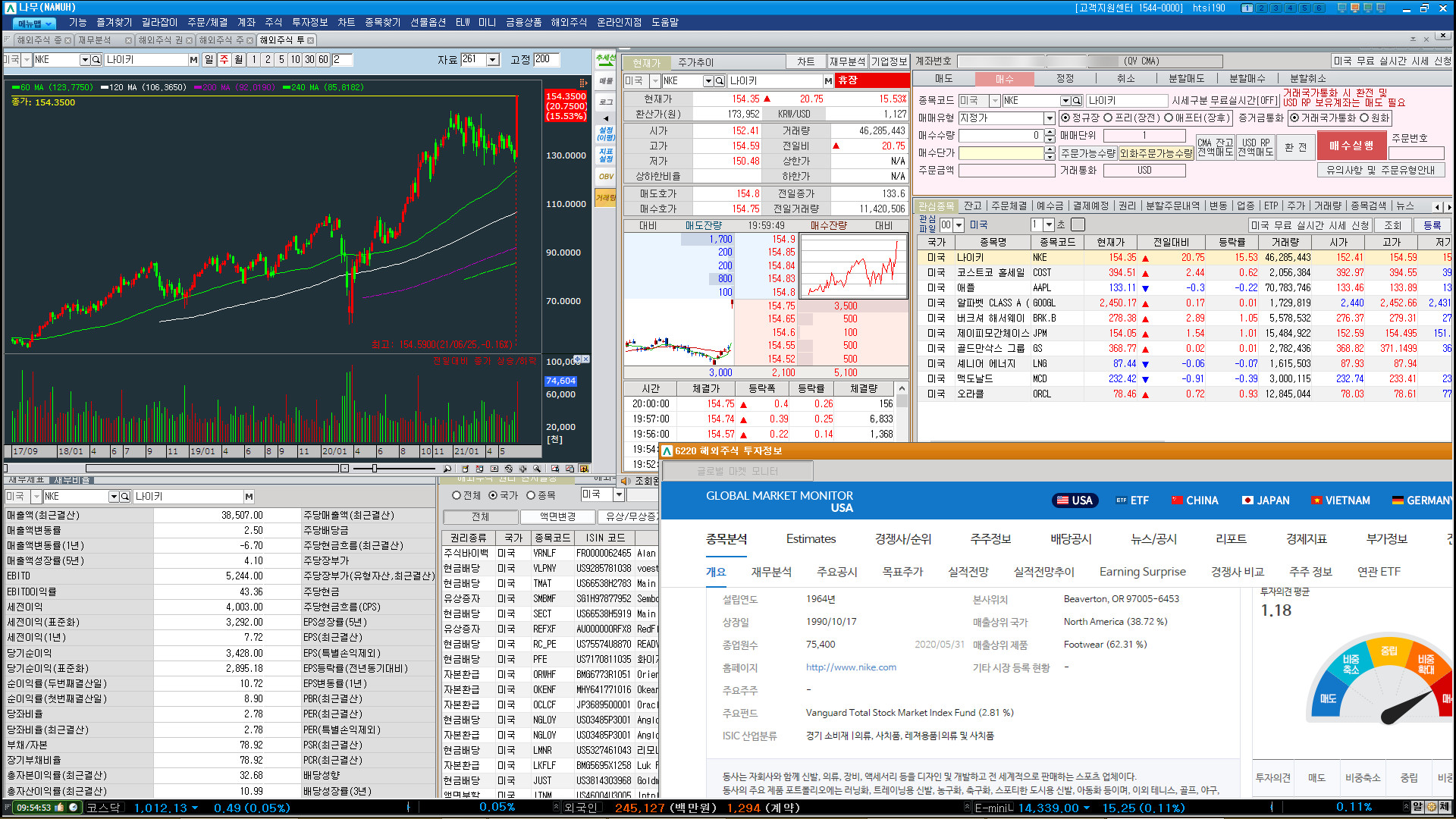Click the speaker sound icon next to 조회
The height and width of the screenshot is (819, 1456).
click(x=626, y=481)
